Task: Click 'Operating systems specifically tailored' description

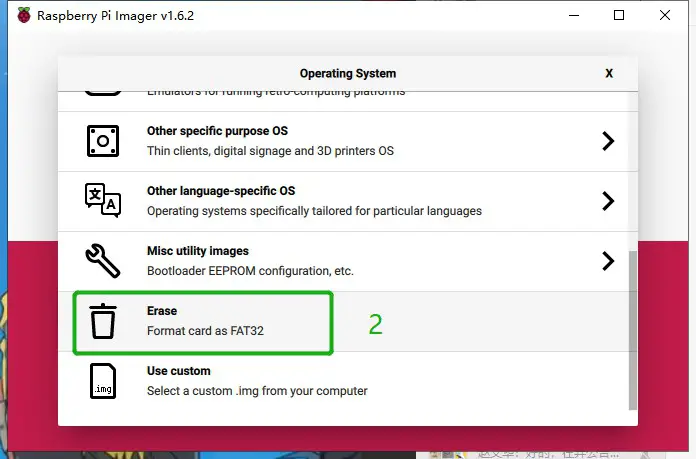Action: pos(314,211)
